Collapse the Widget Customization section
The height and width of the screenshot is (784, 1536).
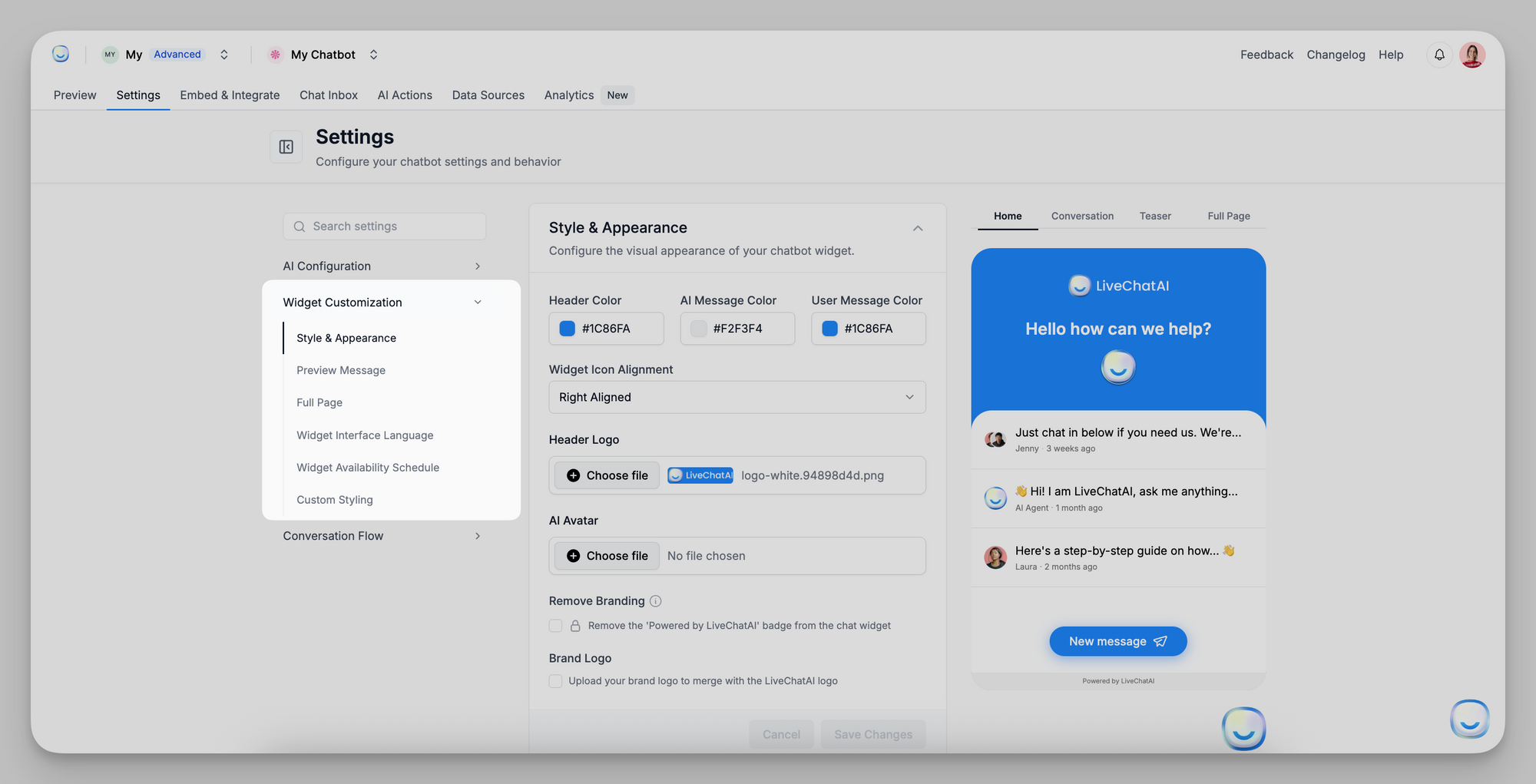click(384, 303)
